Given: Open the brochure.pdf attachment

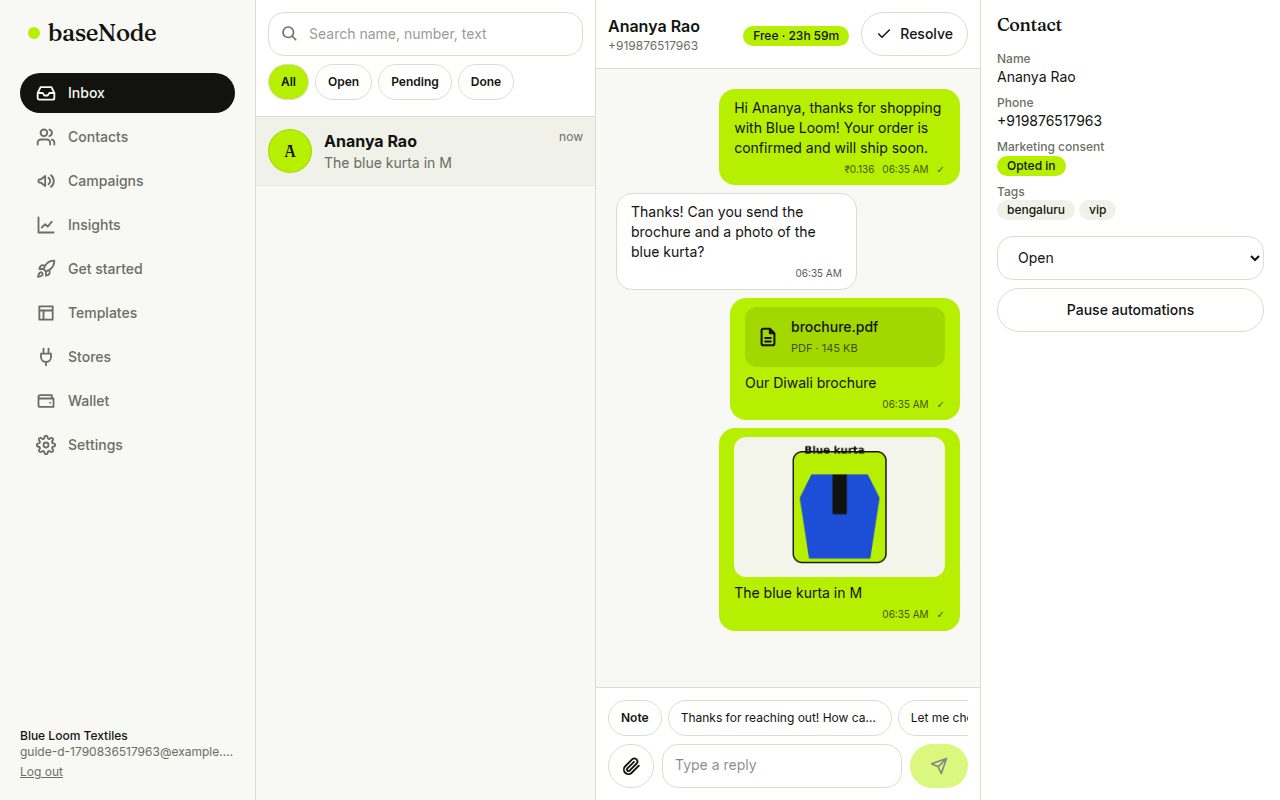Looking at the screenshot, I should (845, 337).
